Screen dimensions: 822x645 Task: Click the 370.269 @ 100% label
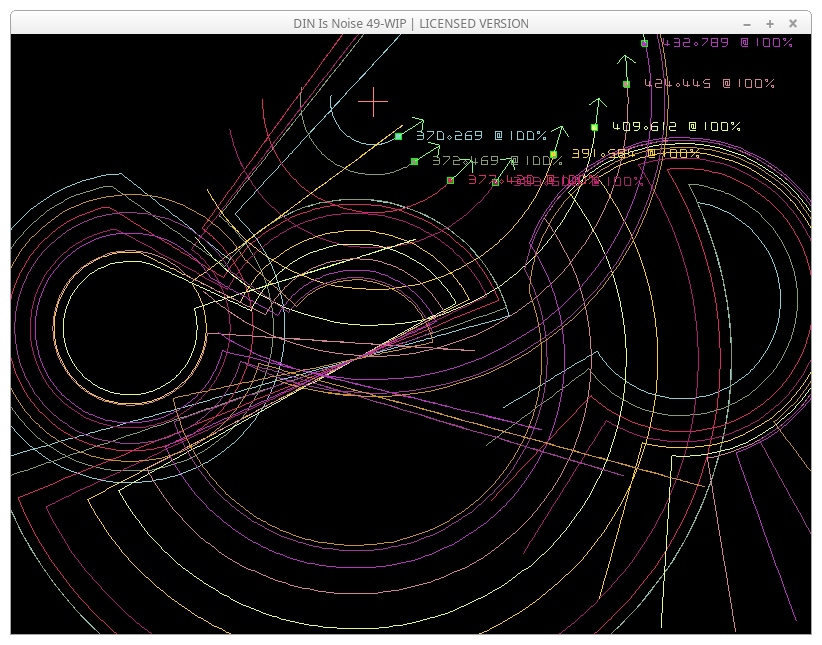[481, 136]
